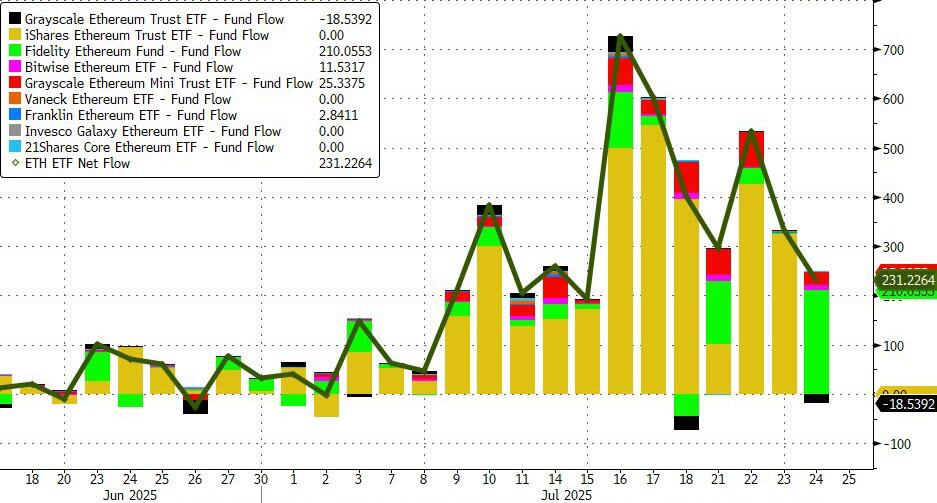This screenshot has width=937, height=503.
Task: Click the ETH ETF Net Flow diamond marker in legend
Action: 14,163
